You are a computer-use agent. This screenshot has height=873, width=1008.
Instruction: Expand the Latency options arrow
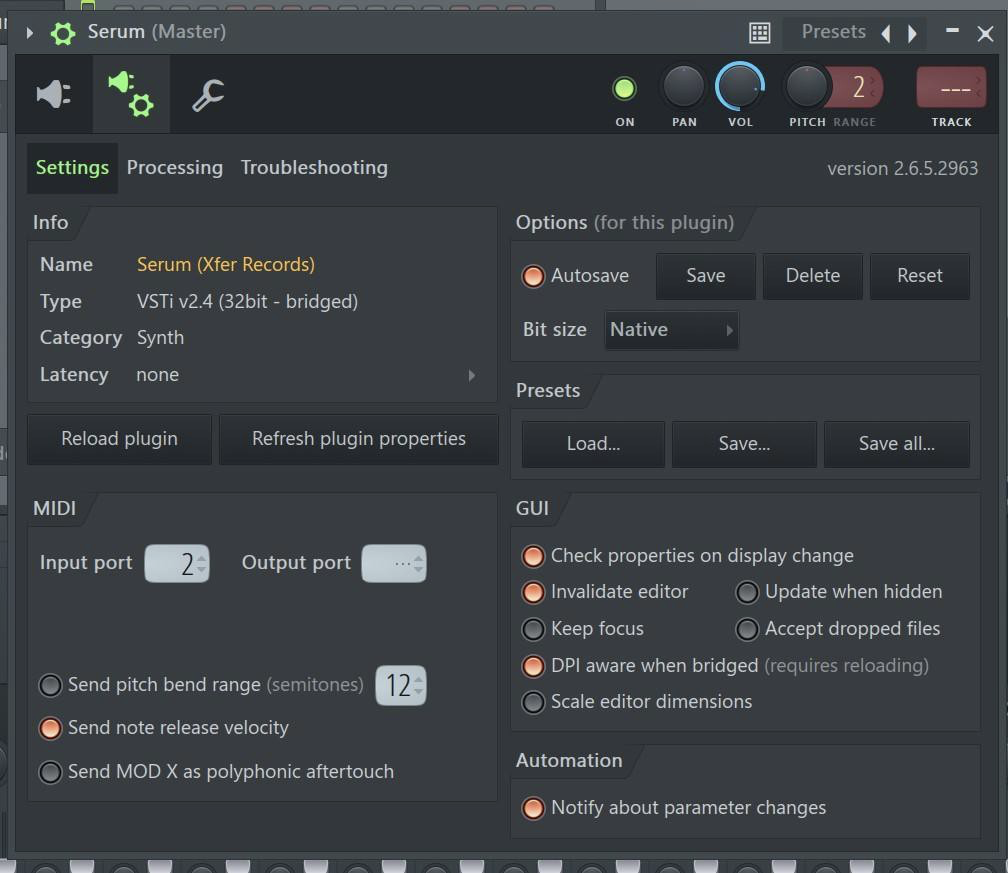pyautogui.click(x=472, y=375)
